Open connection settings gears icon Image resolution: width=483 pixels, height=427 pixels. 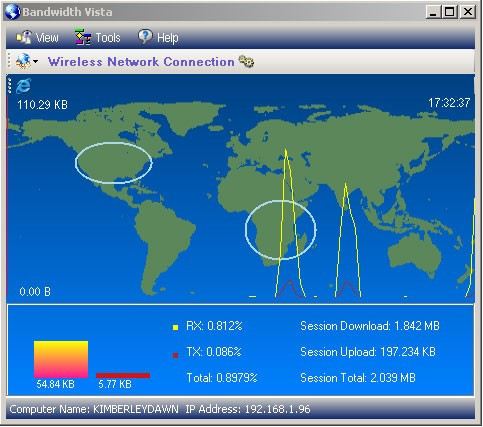247,61
